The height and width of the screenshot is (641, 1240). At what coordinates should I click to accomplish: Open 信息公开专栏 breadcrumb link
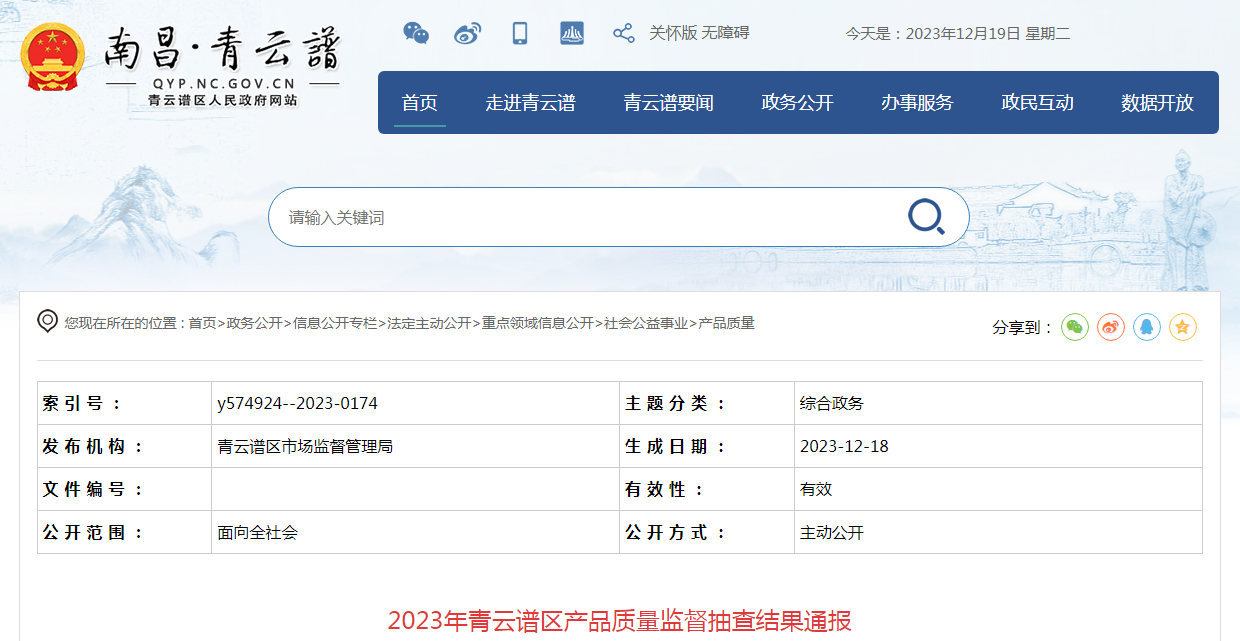click(335, 323)
